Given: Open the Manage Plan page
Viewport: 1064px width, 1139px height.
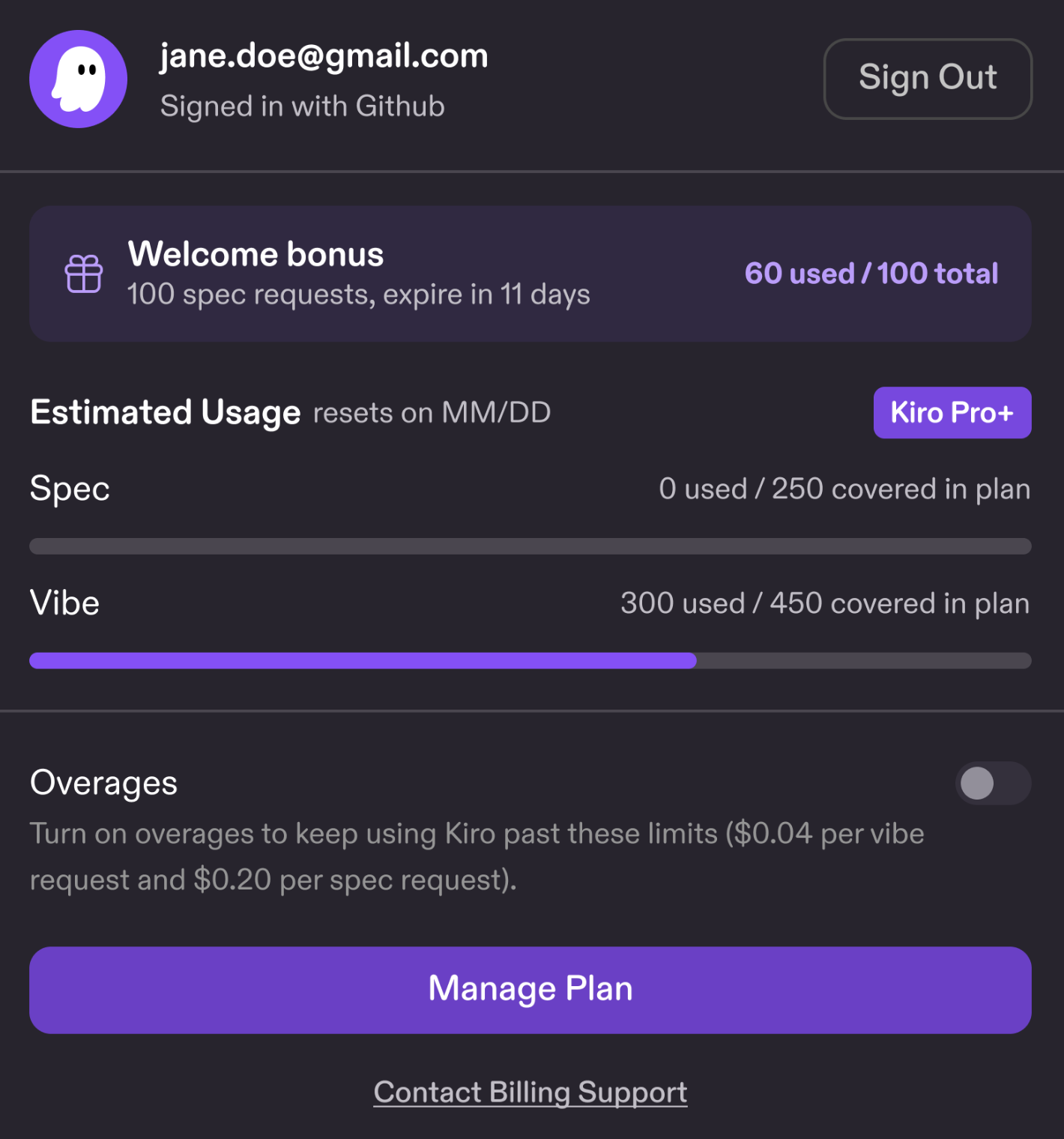Looking at the screenshot, I should 531,990.
